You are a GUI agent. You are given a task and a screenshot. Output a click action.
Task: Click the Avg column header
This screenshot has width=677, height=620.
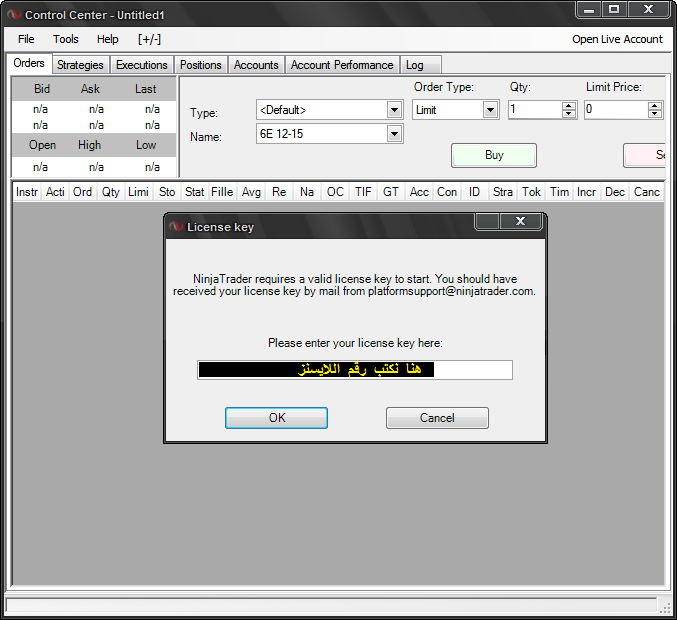(x=251, y=192)
